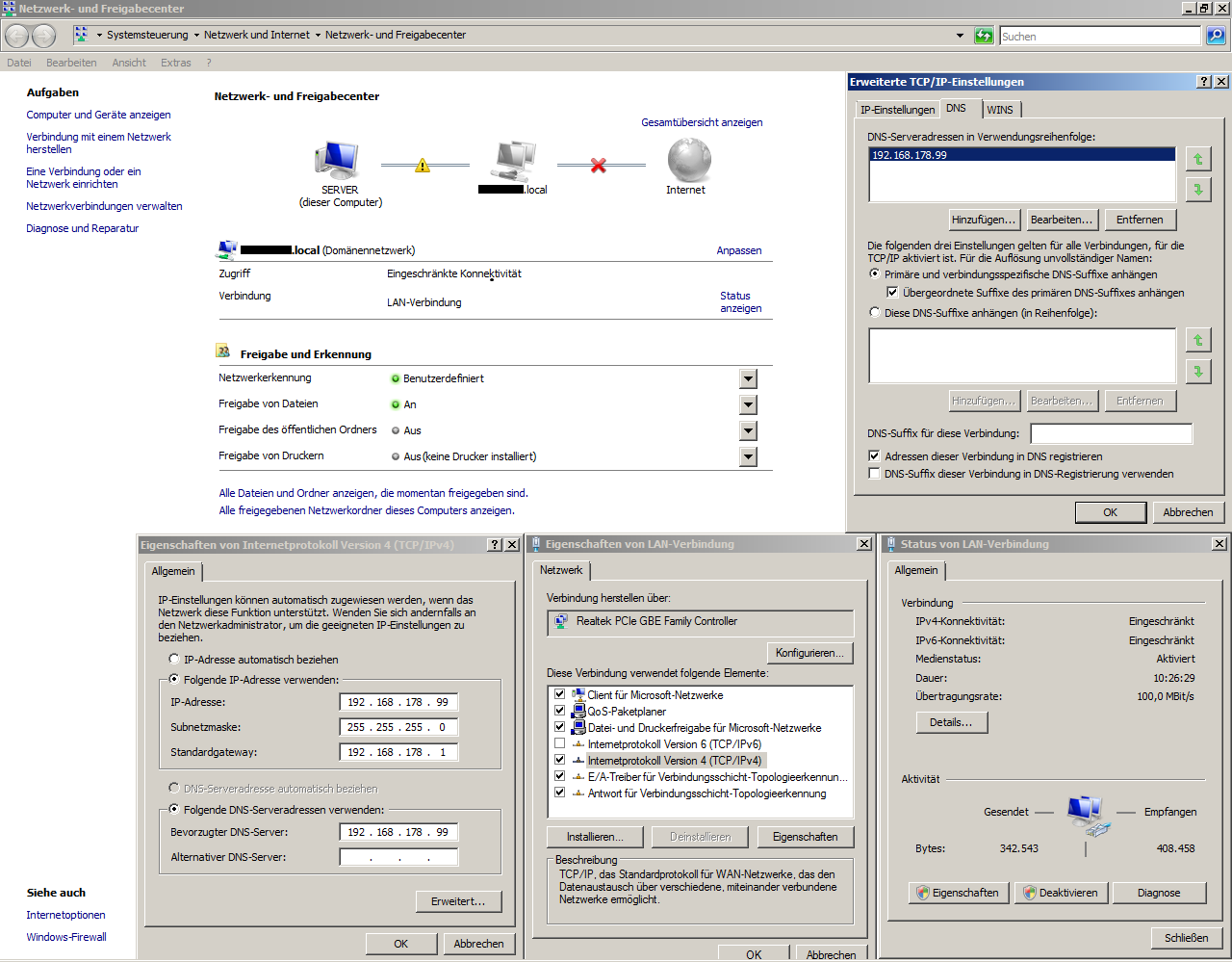Viewport: 1232px width, 962px height.
Task: Open the Systemsteuerung breadcrumb dropdown arrow
Action: tap(196, 36)
